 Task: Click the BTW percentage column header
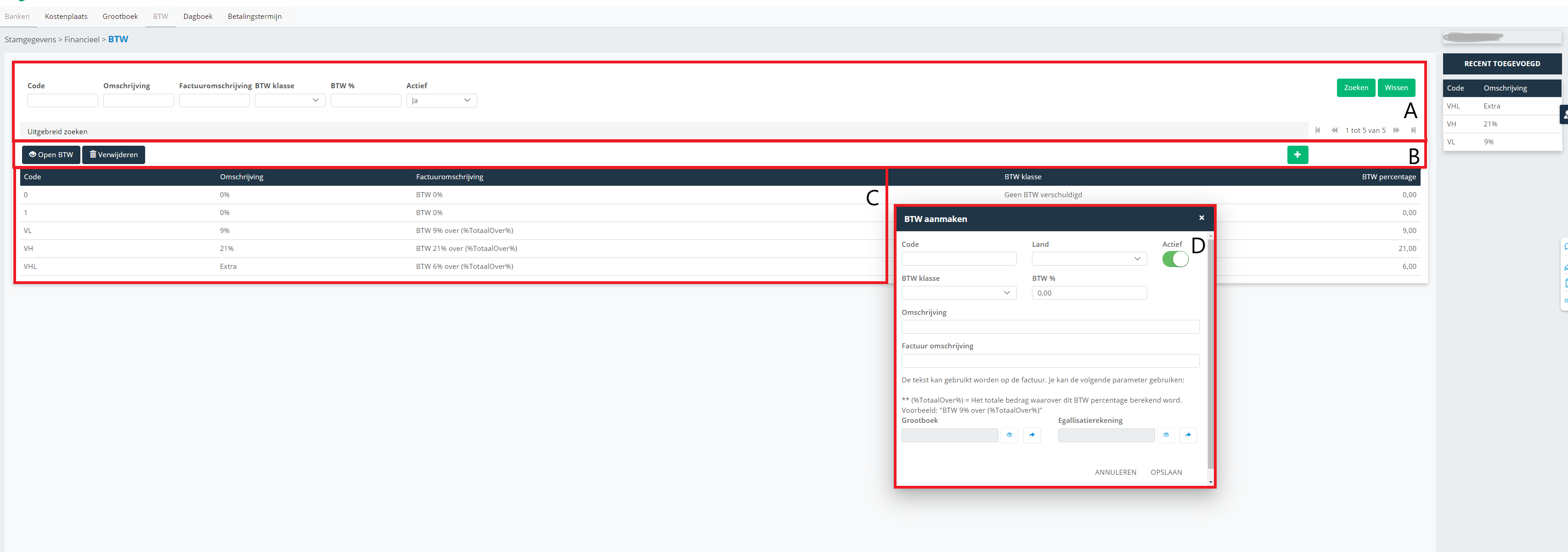click(x=1388, y=176)
